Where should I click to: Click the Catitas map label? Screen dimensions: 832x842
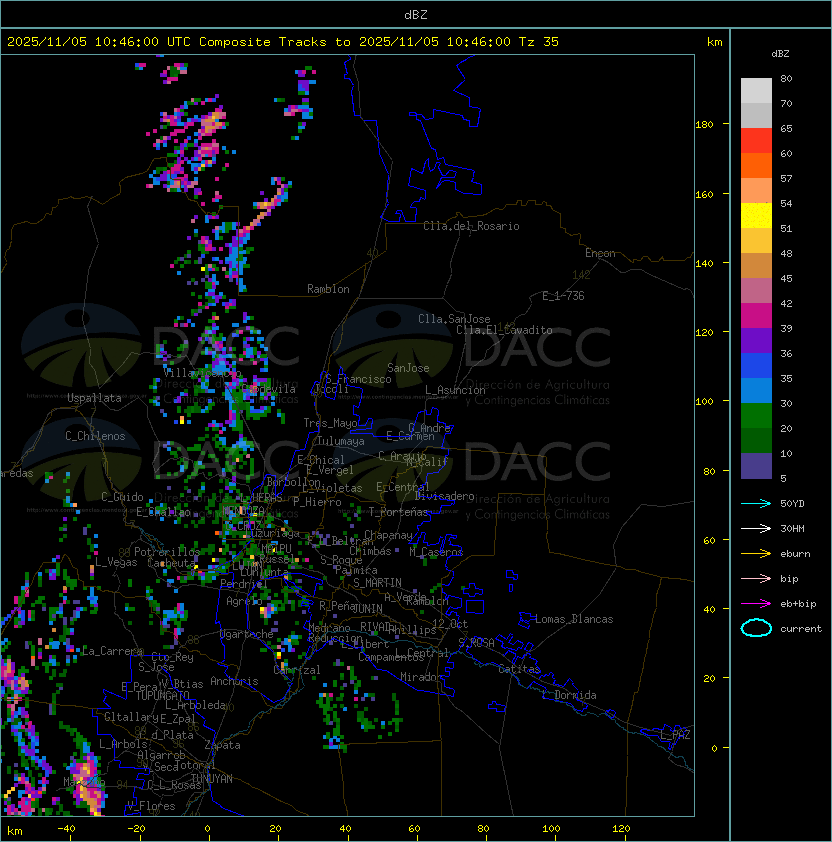point(519,669)
